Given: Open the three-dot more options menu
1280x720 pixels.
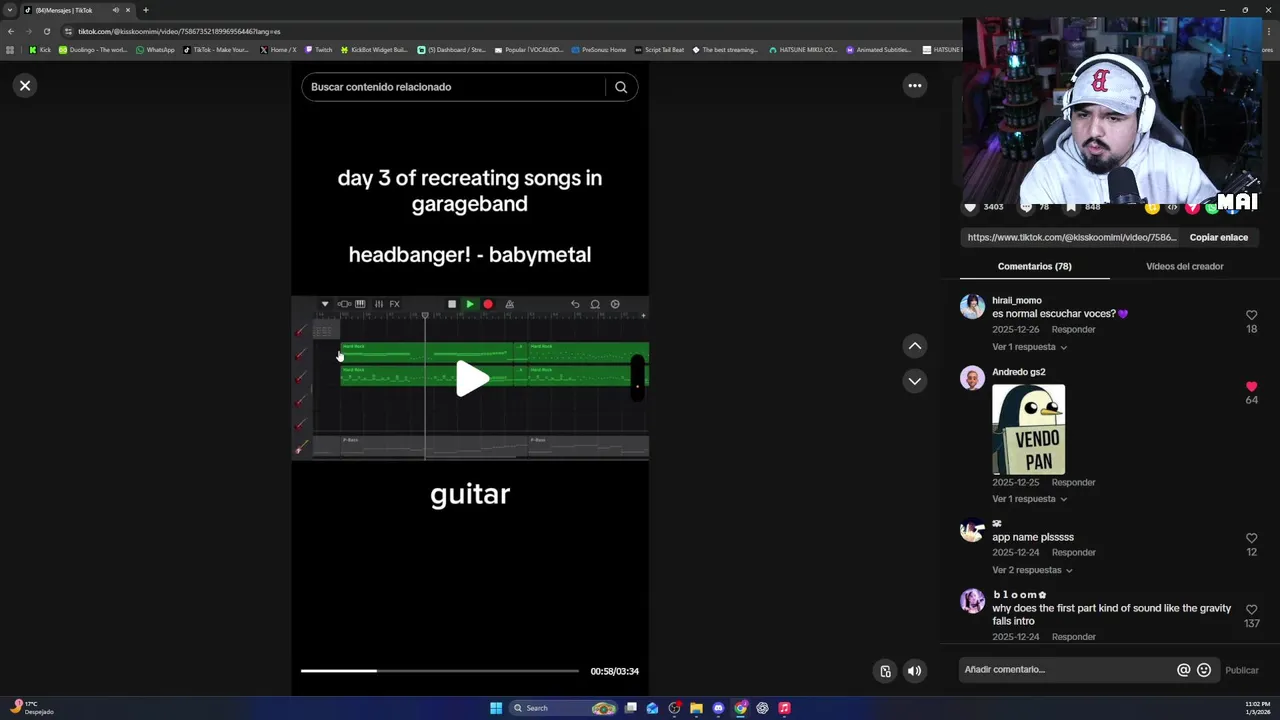Looking at the screenshot, I should pyautogui.click(x=914, y=86).
